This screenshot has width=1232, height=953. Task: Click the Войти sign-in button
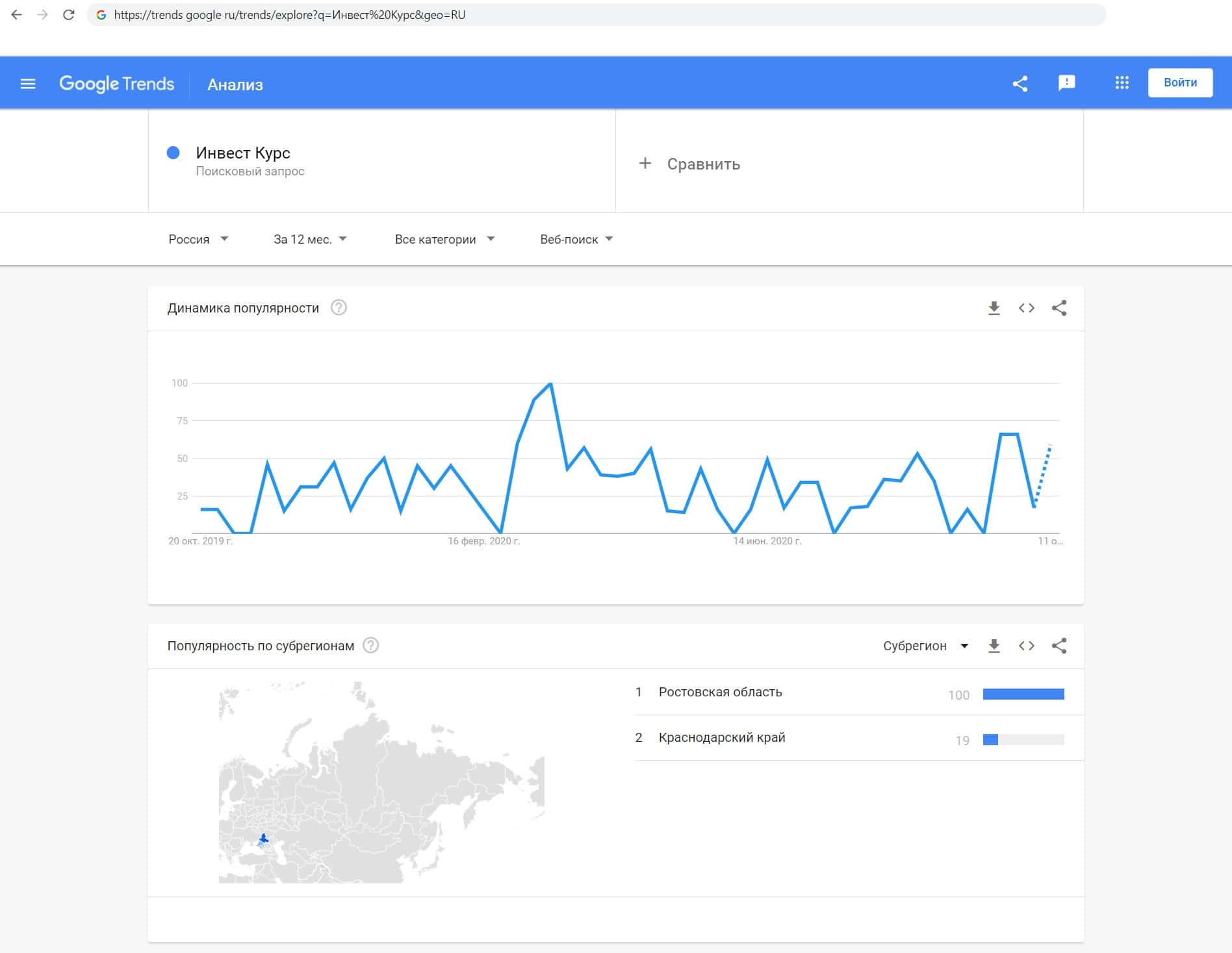(x=1180, y=83)
